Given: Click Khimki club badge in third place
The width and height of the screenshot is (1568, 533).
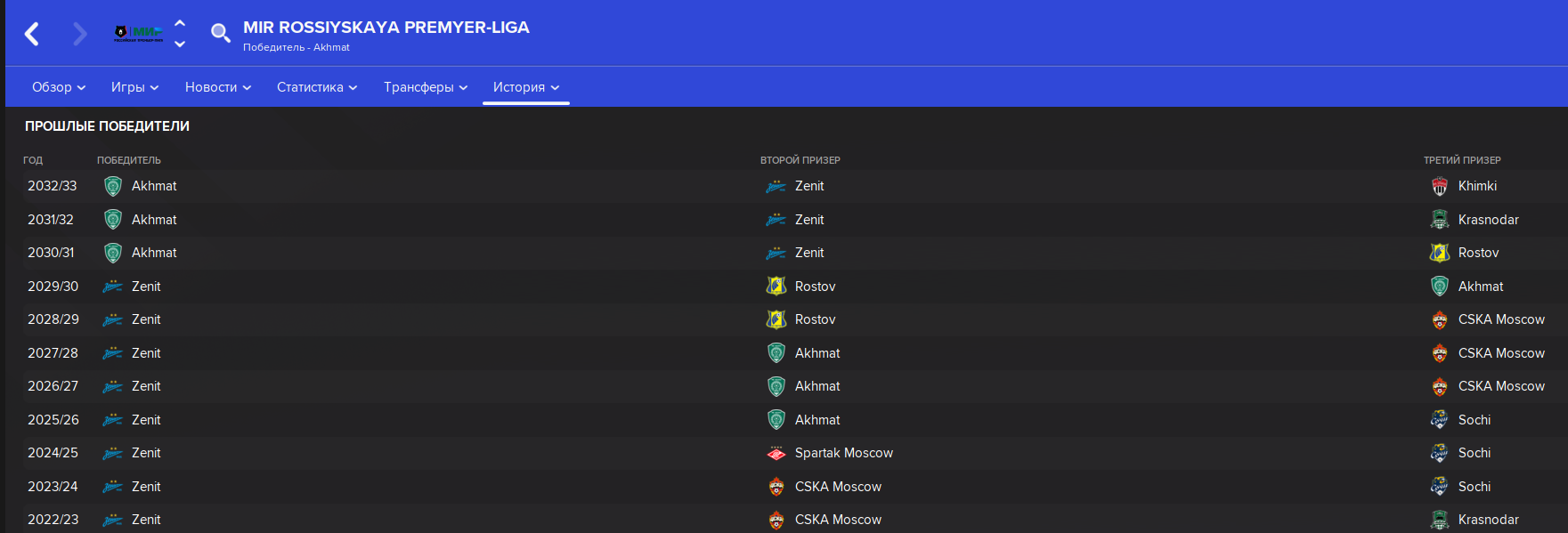Looking at the screenshot, I should click(x=1440, y=186).
